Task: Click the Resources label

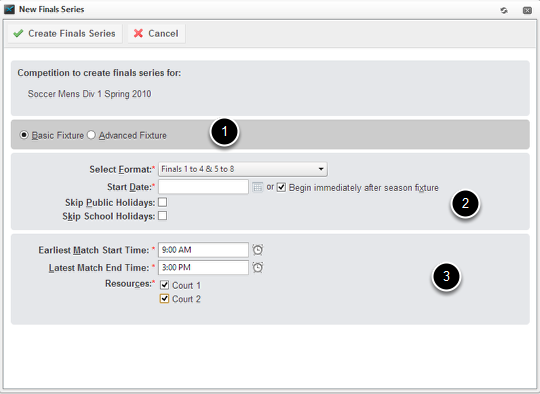Action: (128, 284)
